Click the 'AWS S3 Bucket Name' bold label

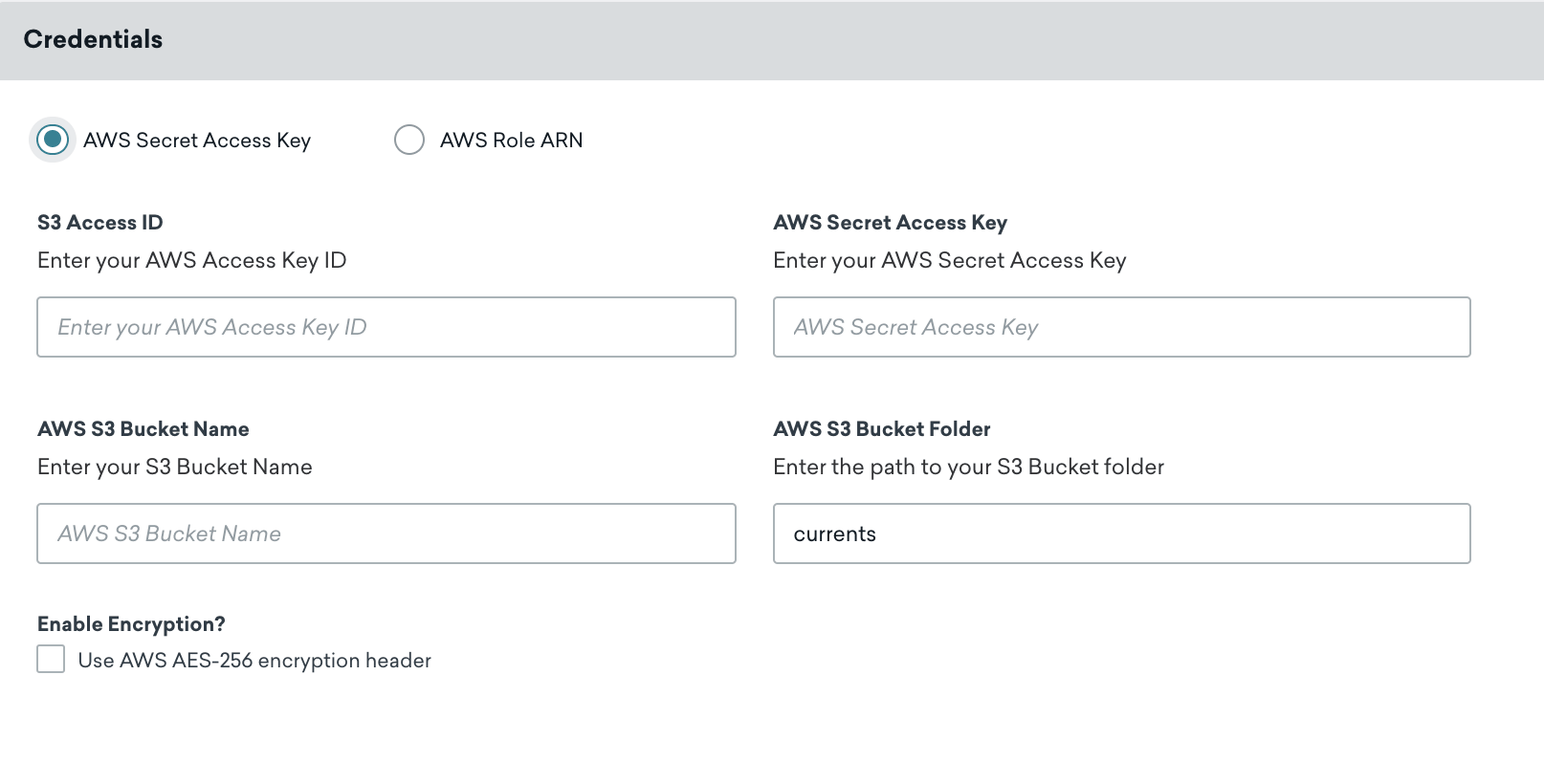click(x=143, y=429)
